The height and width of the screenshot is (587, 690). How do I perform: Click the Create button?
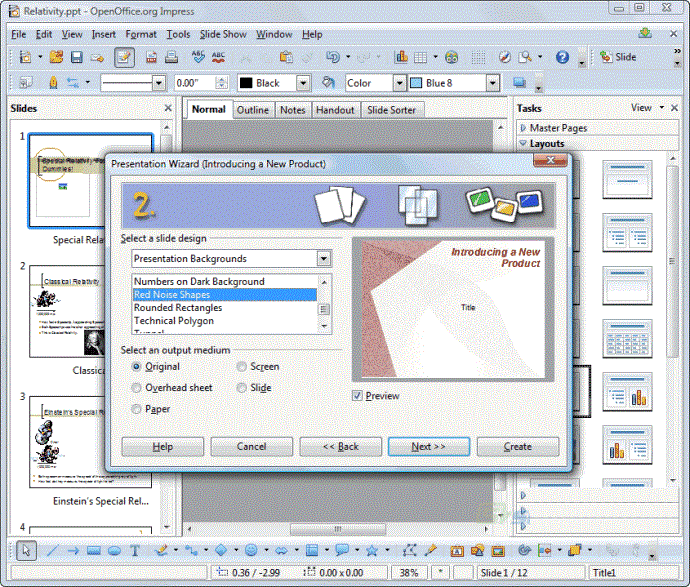(x=517, y=446)
